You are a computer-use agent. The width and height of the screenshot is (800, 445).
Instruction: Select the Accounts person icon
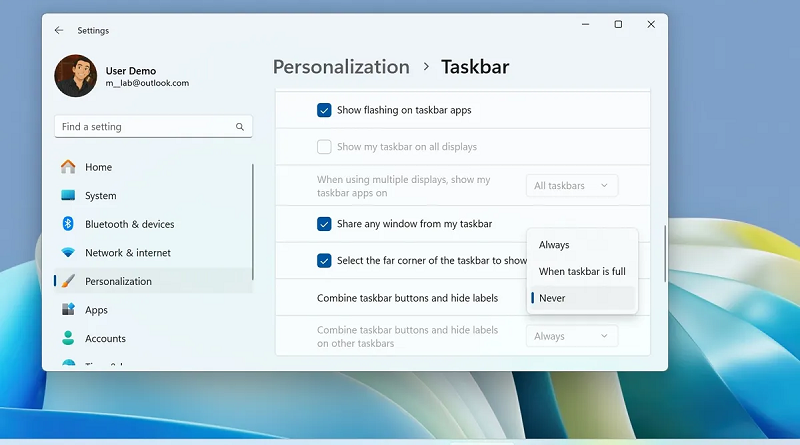(x=68, y=338)
